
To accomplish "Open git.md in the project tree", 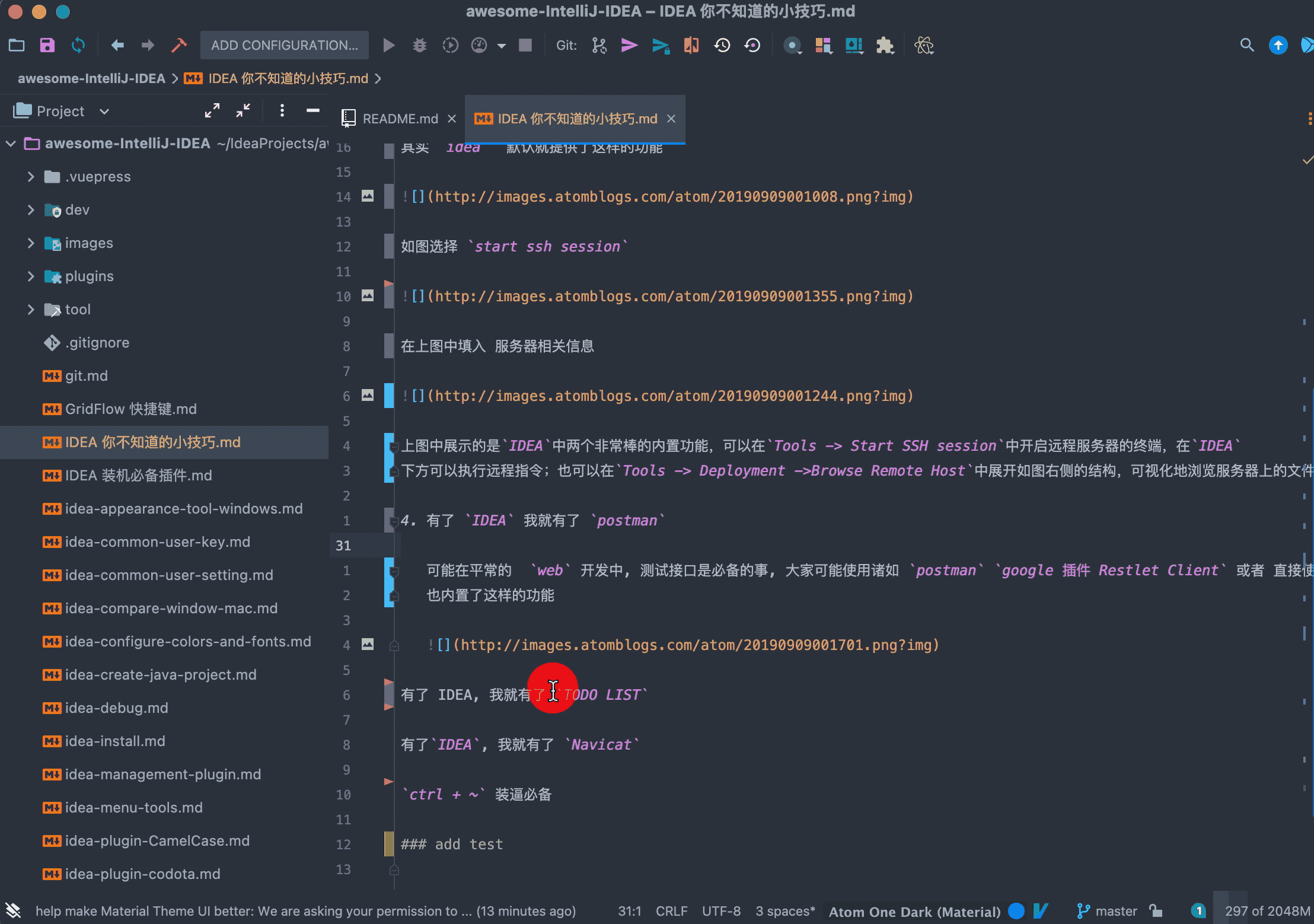I will 86,376.
